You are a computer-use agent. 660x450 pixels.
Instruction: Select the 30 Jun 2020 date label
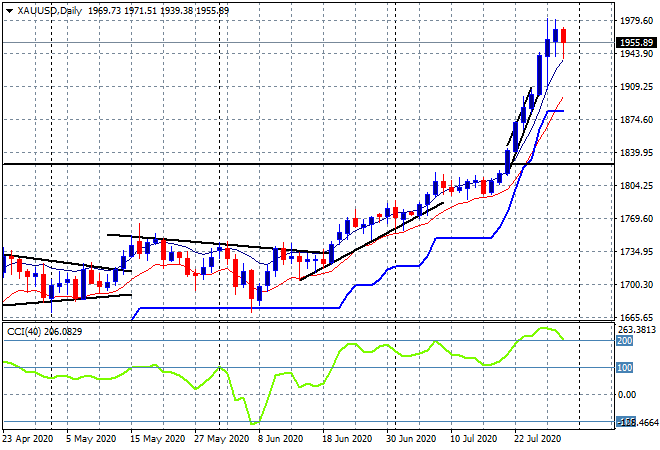tap(411, 439)
